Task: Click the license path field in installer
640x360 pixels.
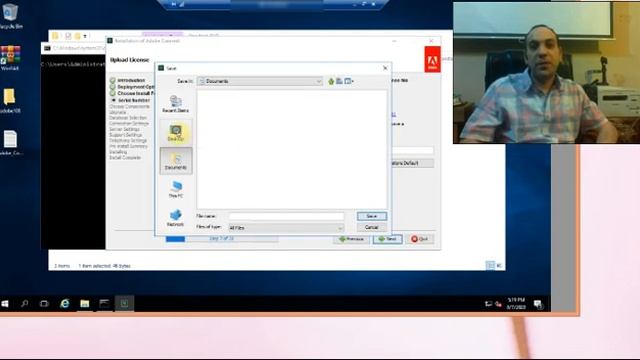Action: [412, 151]
